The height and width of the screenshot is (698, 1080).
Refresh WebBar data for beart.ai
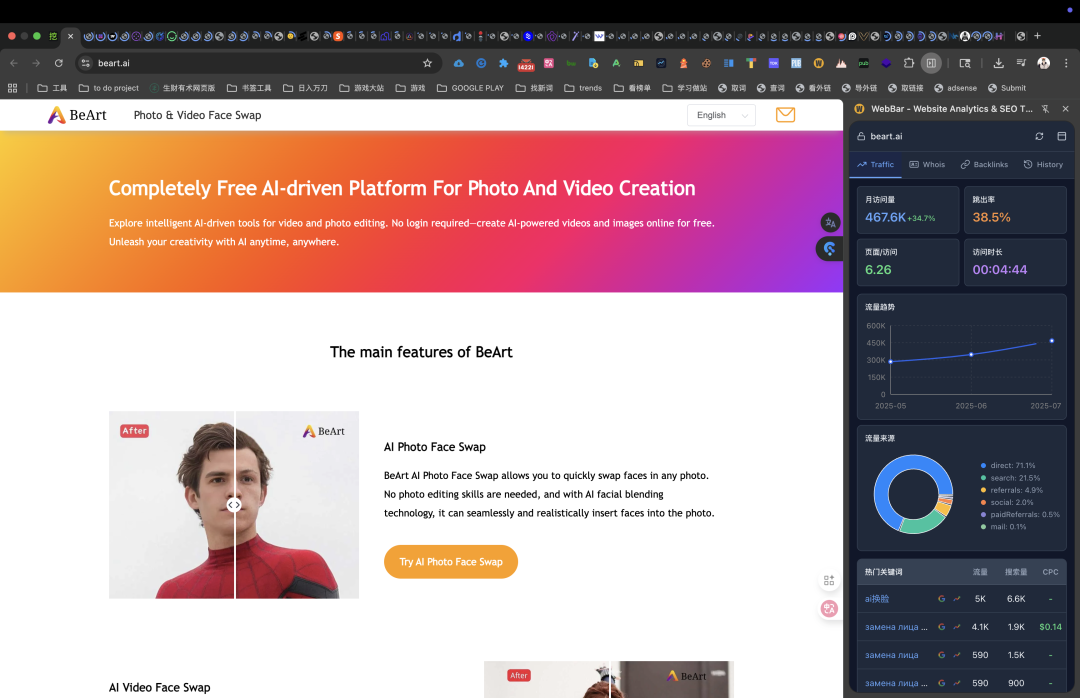(x=1039, y=136)
